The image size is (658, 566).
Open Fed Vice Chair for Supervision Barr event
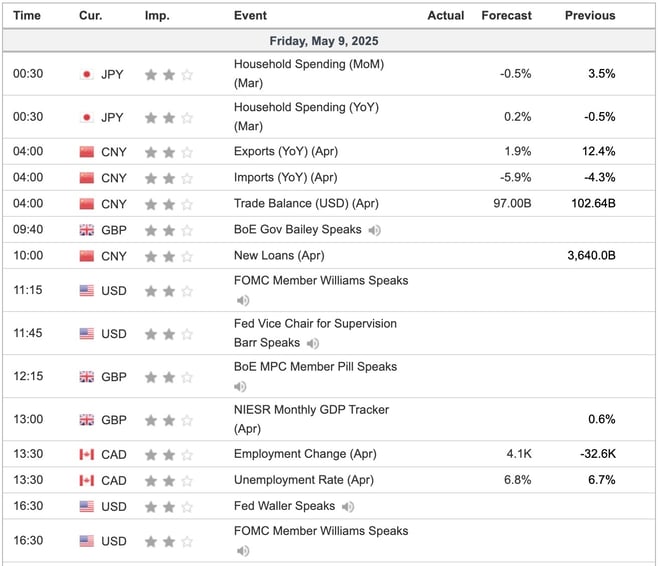[315, 333]
